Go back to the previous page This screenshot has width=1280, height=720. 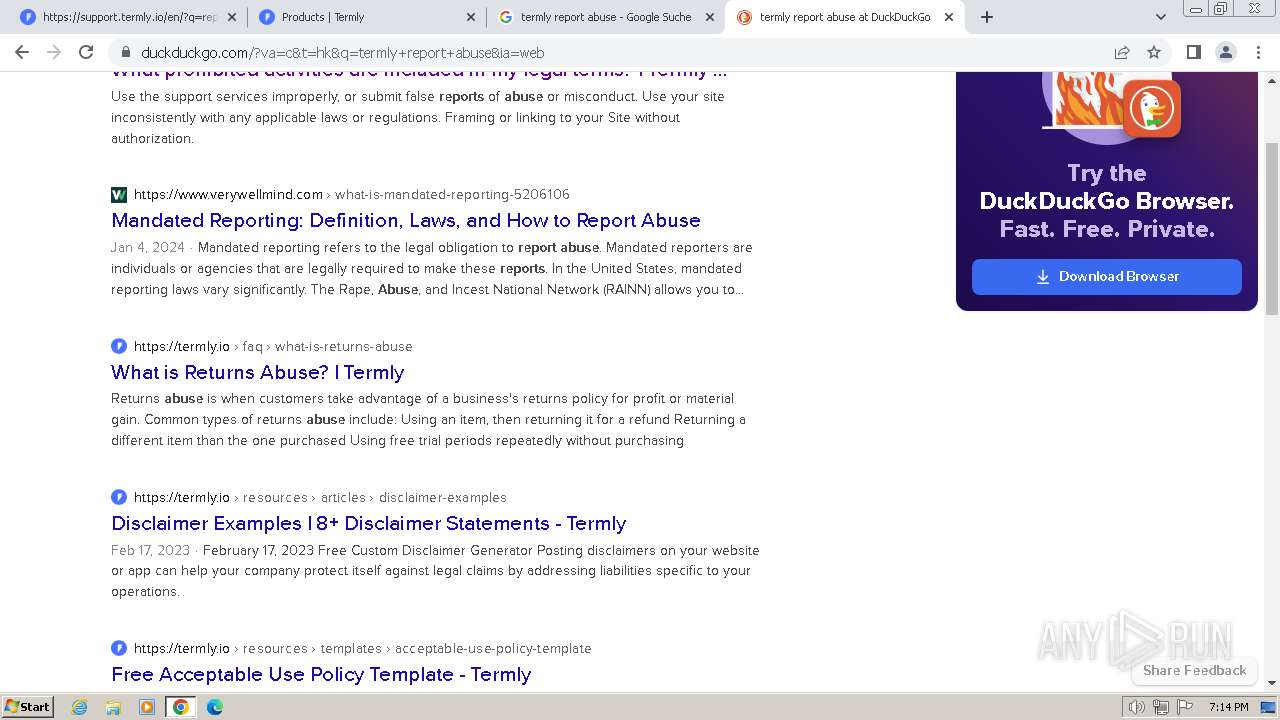click(22, 52)
